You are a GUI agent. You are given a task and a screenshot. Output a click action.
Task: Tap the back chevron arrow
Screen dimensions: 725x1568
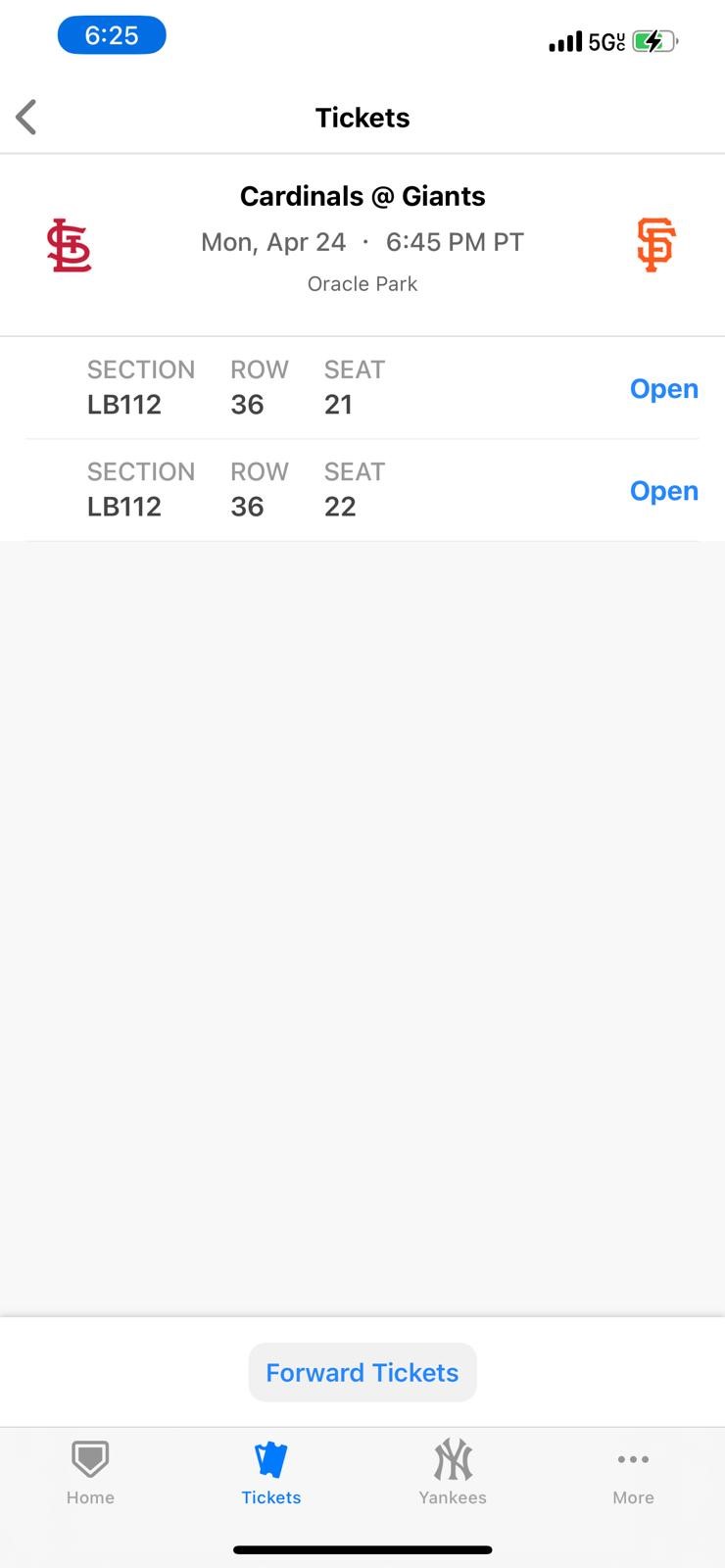[x=27, y=118]
